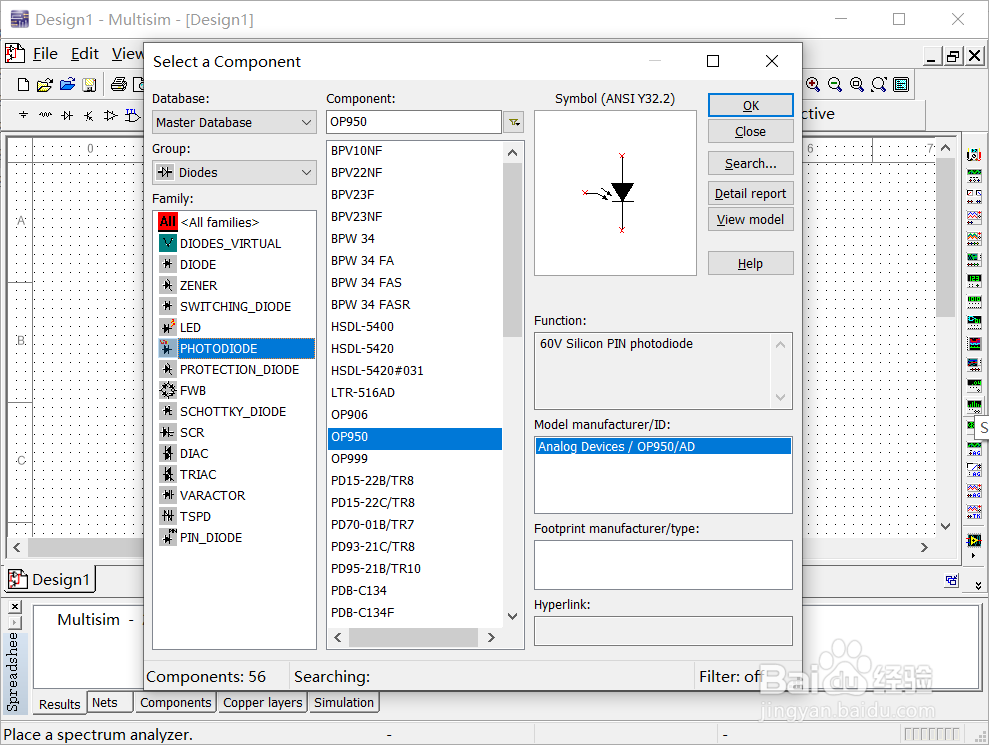Expand the instruments toolbar overflow chevron

pyautogui.click(x=978, y=585)
